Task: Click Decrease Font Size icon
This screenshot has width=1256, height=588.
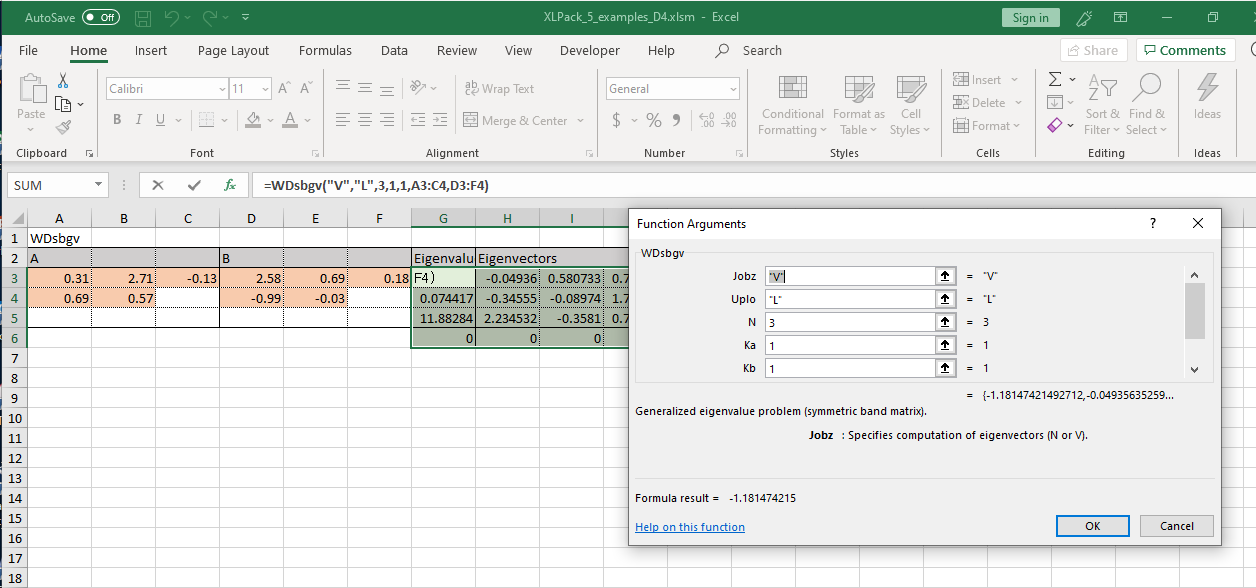Action: coord(304,89)
